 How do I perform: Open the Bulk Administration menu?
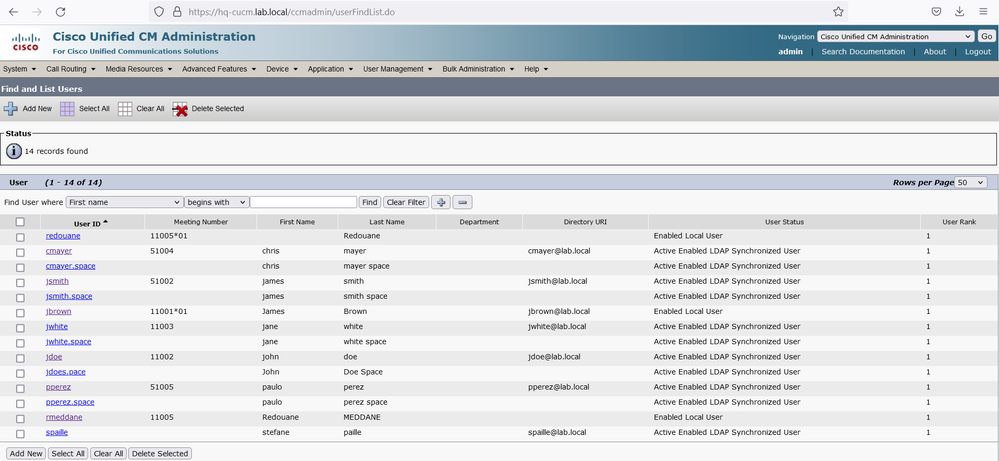pos(478,69)
